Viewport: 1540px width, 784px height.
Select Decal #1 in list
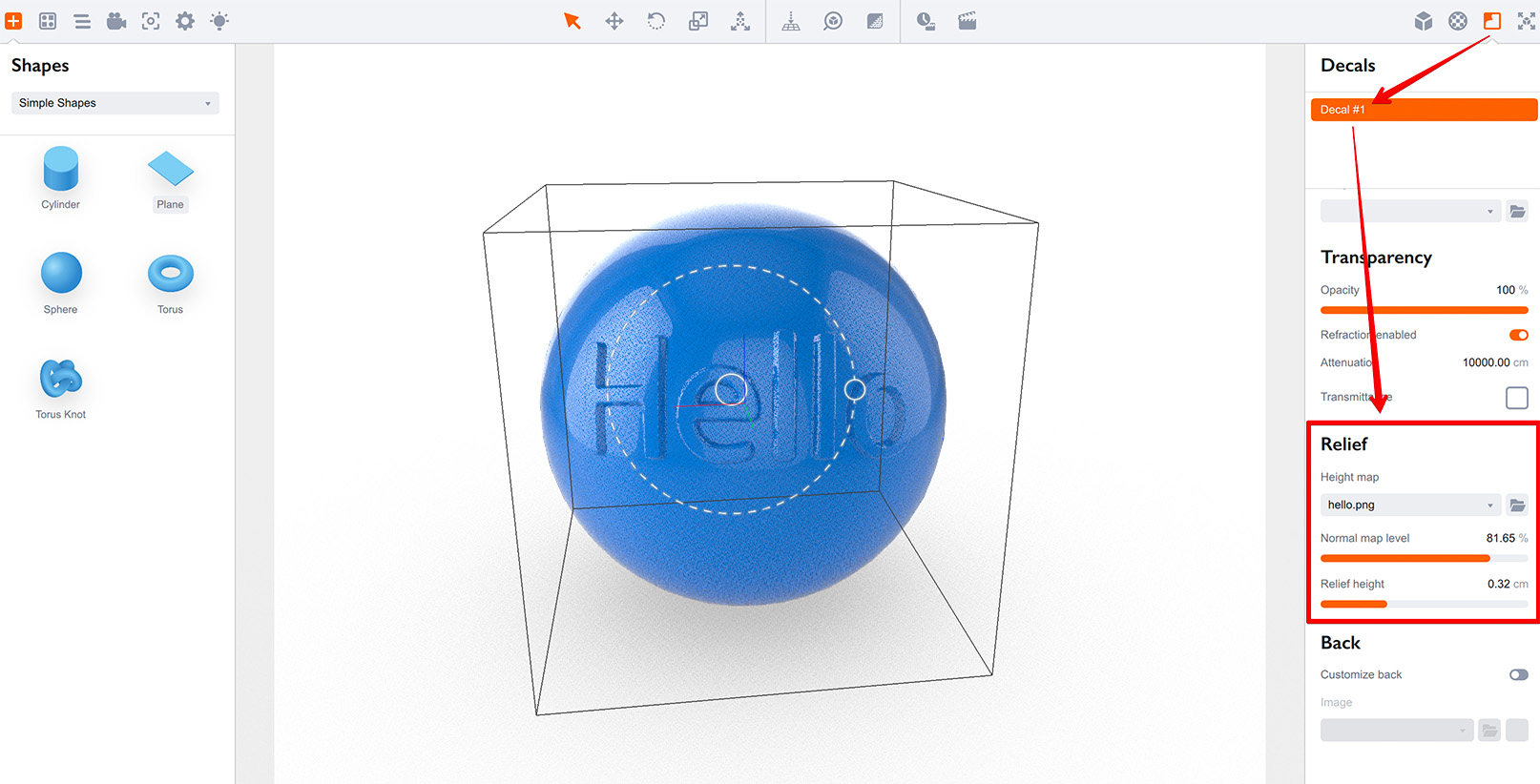click(x=1424, y=110)
